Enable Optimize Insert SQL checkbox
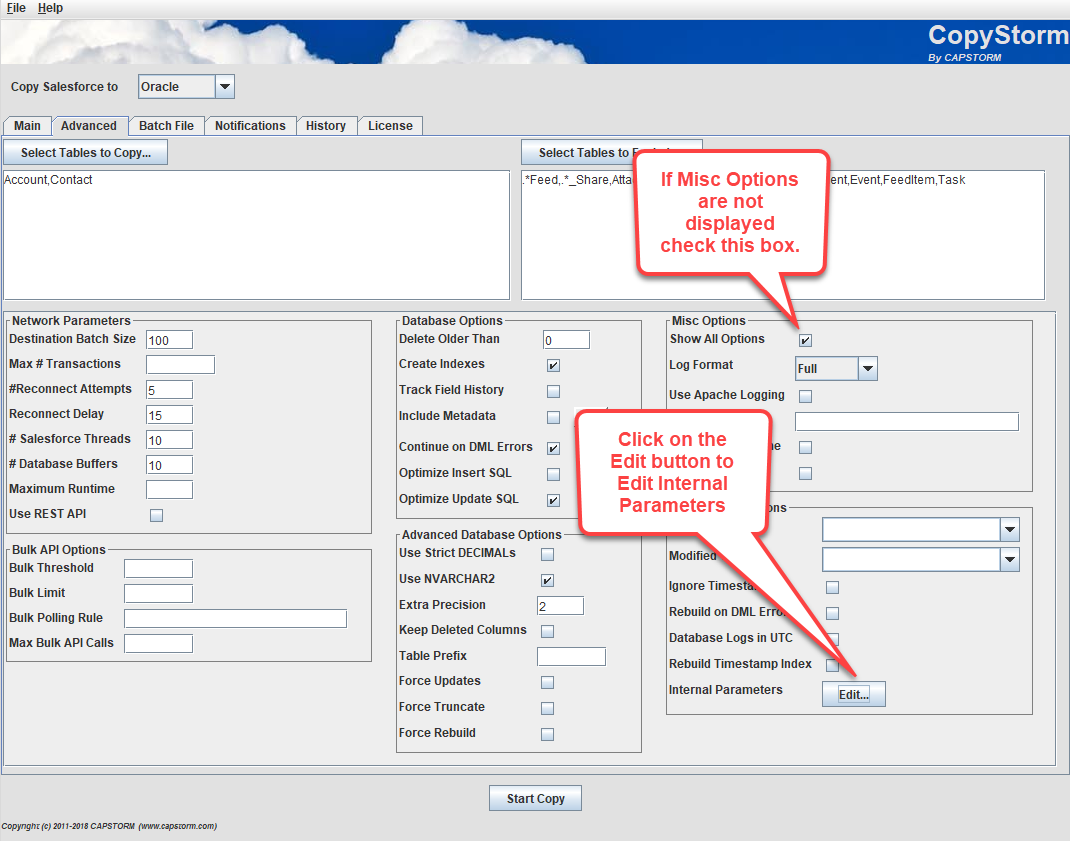 pyautogui.click(x=553, y=474)
